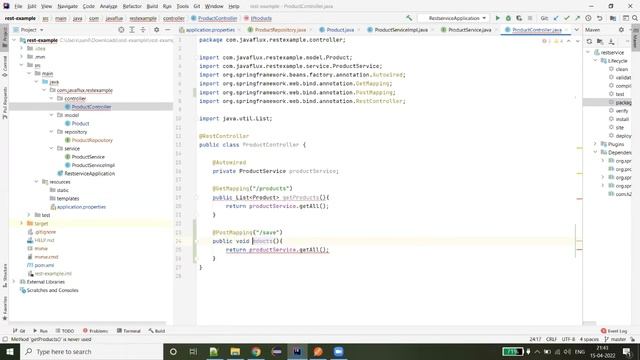Collapse the repository package folder
Image resolution: width=640 pixels, height=360 pixels.
click(x=51, y=132)
